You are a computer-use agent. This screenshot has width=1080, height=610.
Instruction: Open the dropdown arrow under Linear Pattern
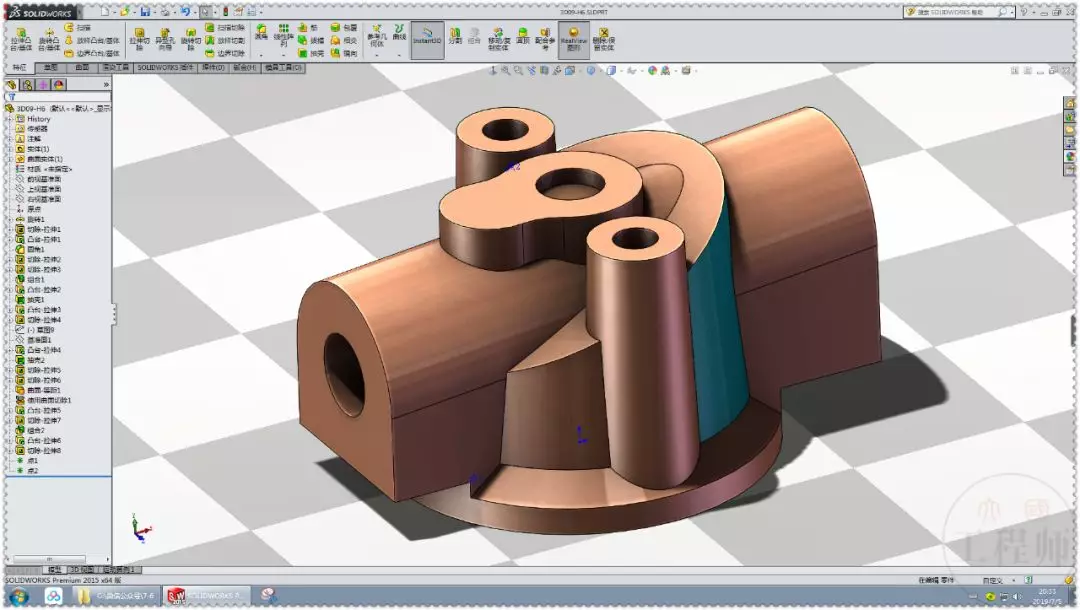(283, 55)
